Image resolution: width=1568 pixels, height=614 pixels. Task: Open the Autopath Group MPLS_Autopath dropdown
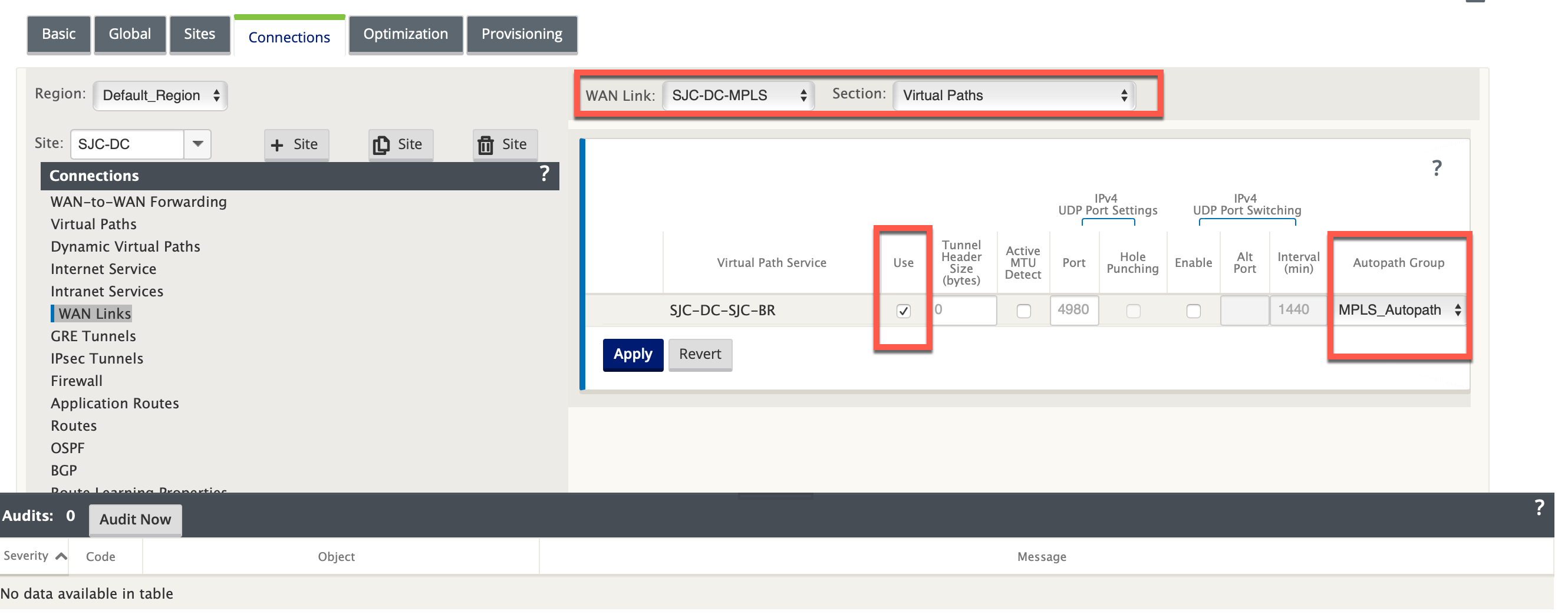(1399, 310)
